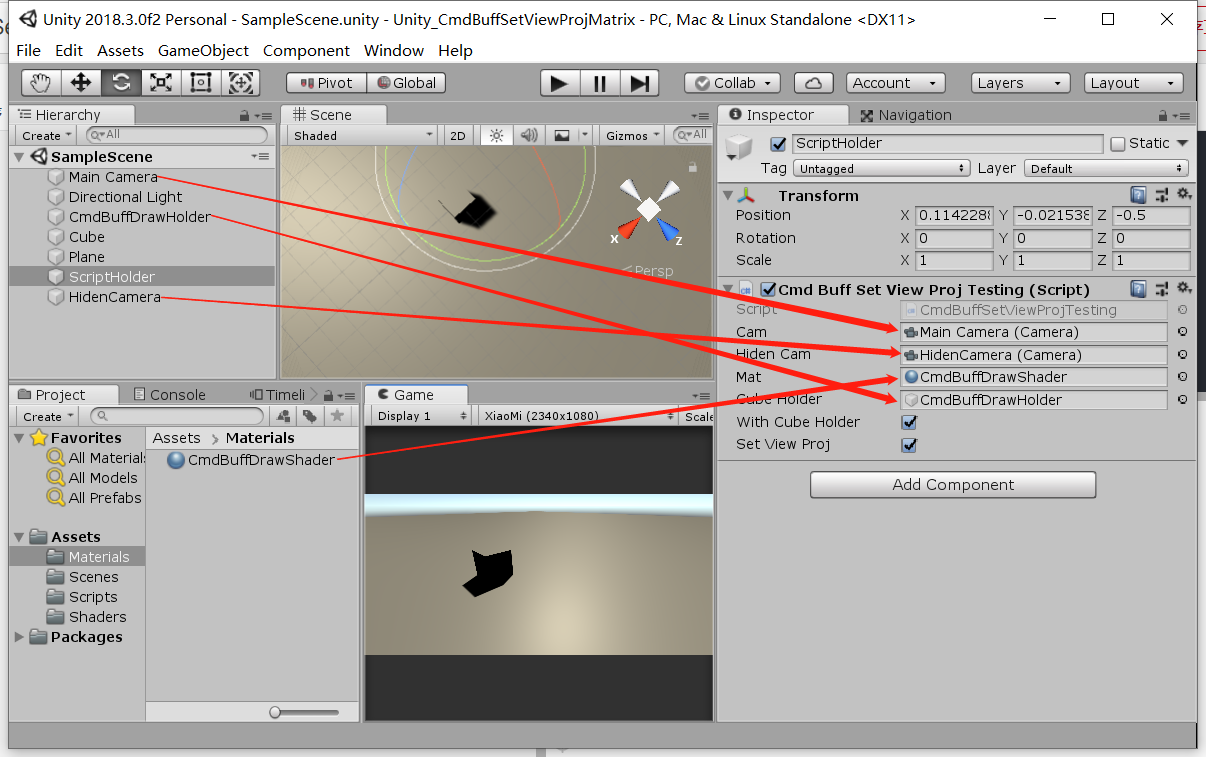Open the File menu
The height and width of the screenshot is (757, 1206).
(29, 50)
